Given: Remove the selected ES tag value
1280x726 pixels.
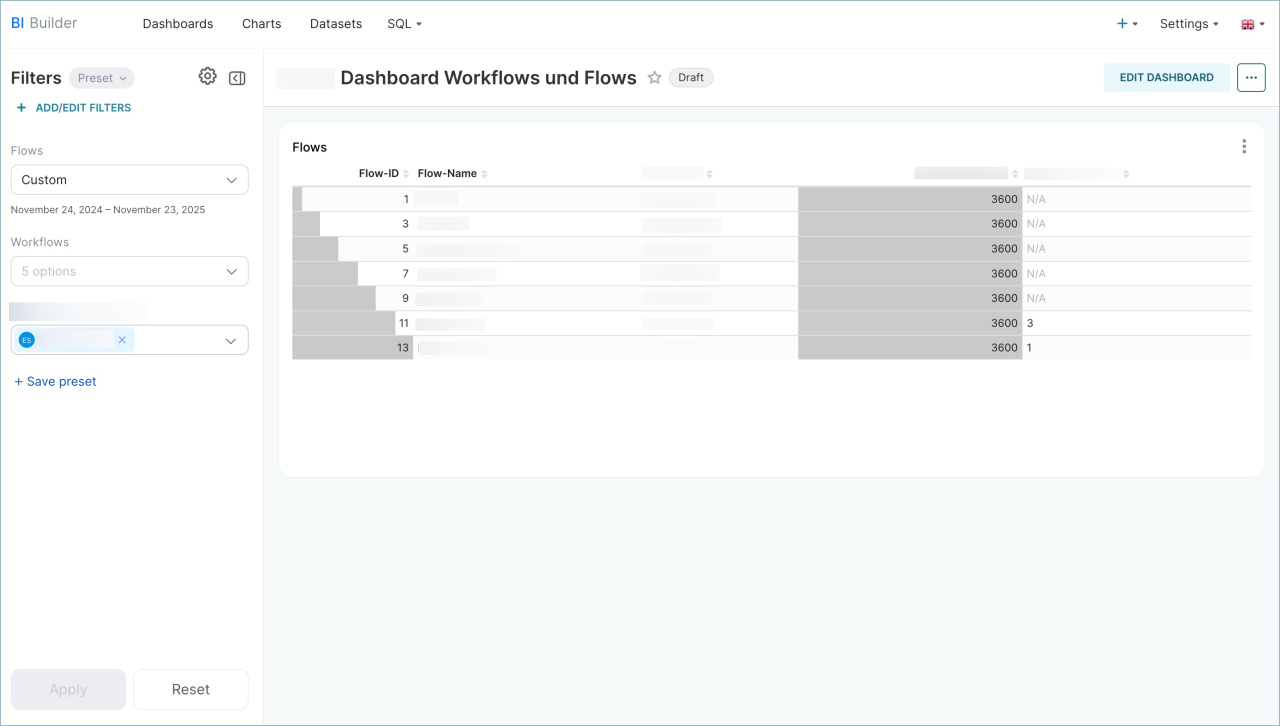Looking at the screenshot, I should (x=122, y=340).
